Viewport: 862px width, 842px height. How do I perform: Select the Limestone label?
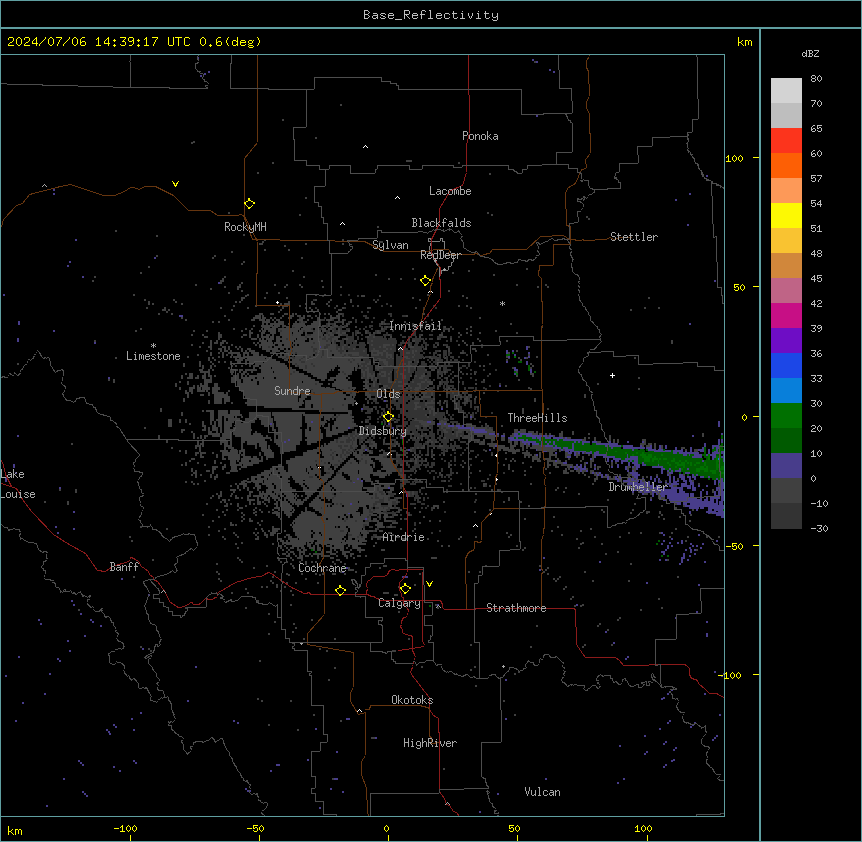tap(153, 356)
